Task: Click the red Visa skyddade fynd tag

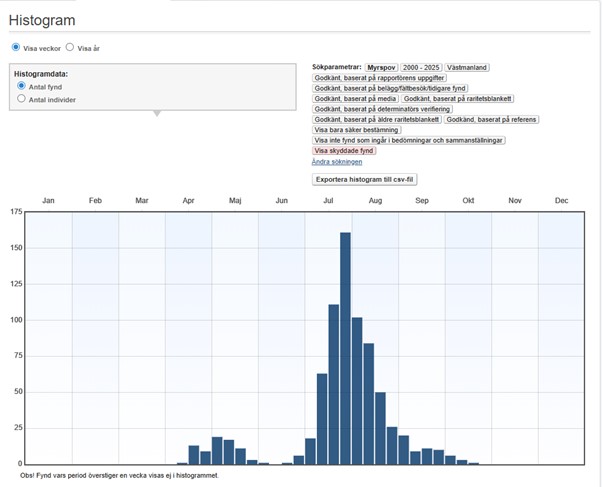Action: coord(344,151)
